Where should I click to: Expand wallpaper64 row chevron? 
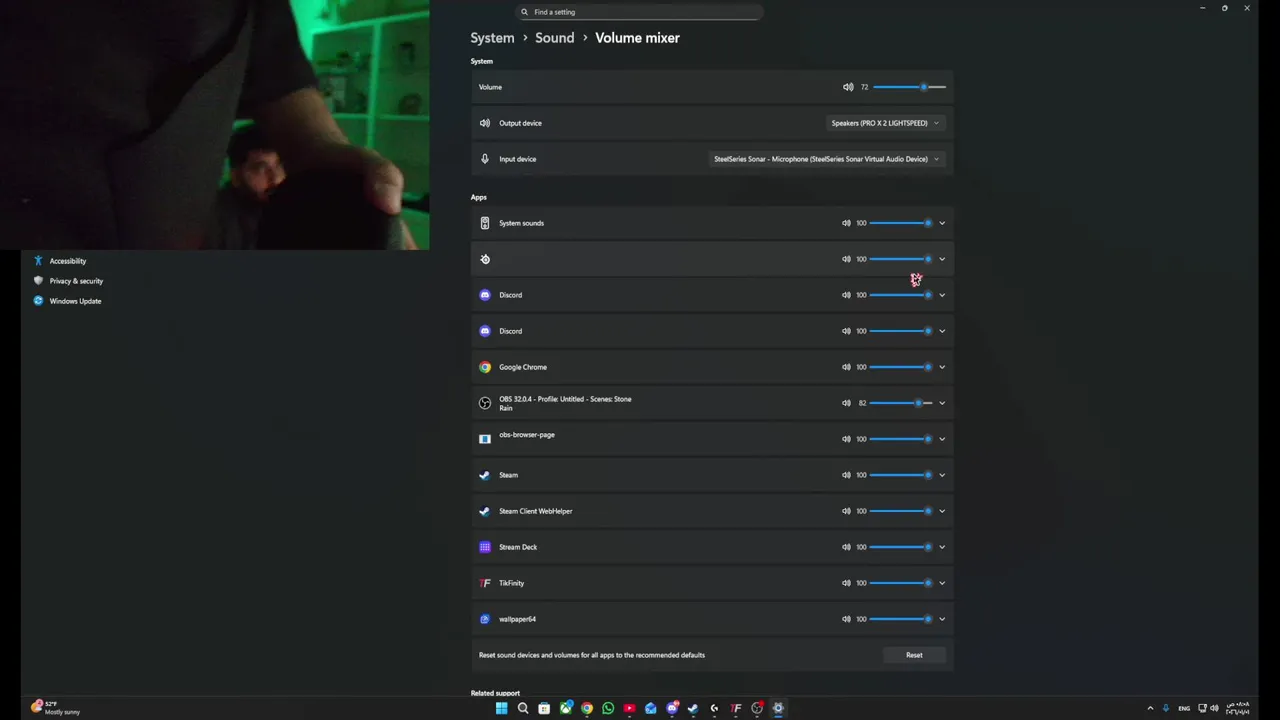click(x=942, y=619)
